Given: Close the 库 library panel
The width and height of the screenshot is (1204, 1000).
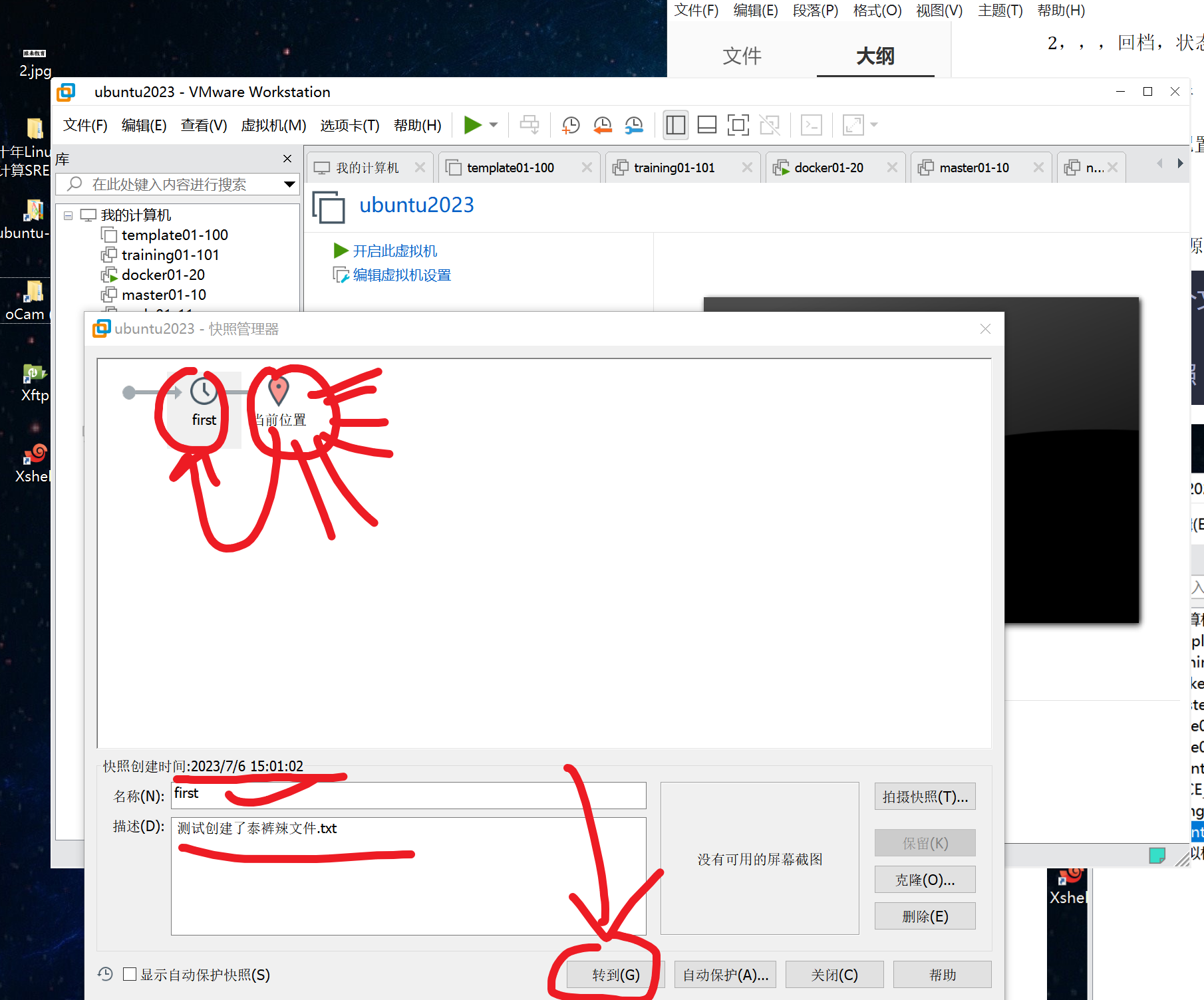Looking at the screenshot, I should 287,158.
